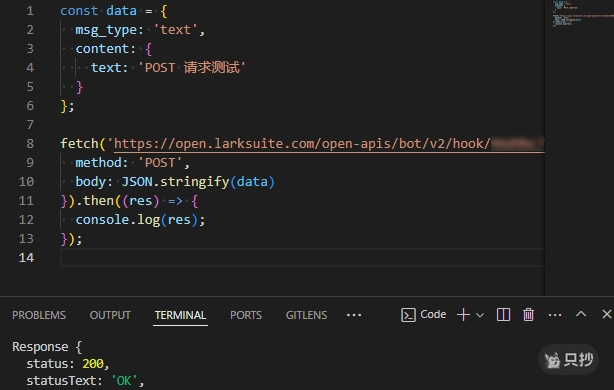Viewport: 614px width, 390px height.
Task: Click the 'POST 请求测试' string value
Action: coord(192,67)
